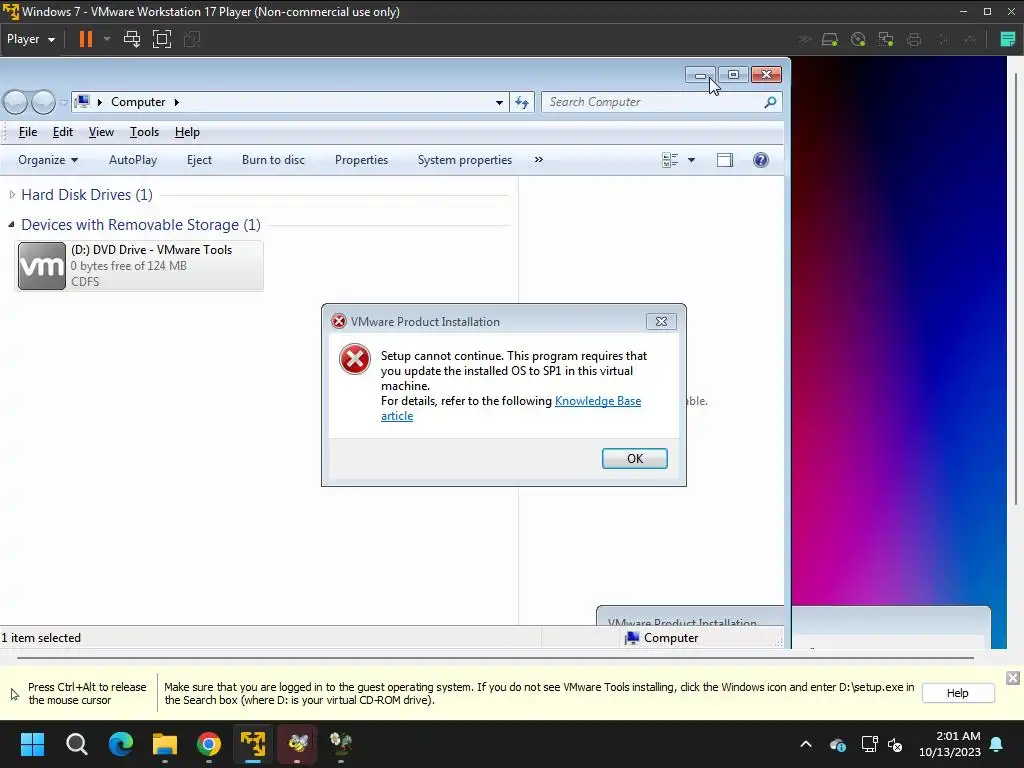Viewport: 1024px width, 768px height.
Task: Click AutoPlay in the command bar
Action: pos(133,160)
